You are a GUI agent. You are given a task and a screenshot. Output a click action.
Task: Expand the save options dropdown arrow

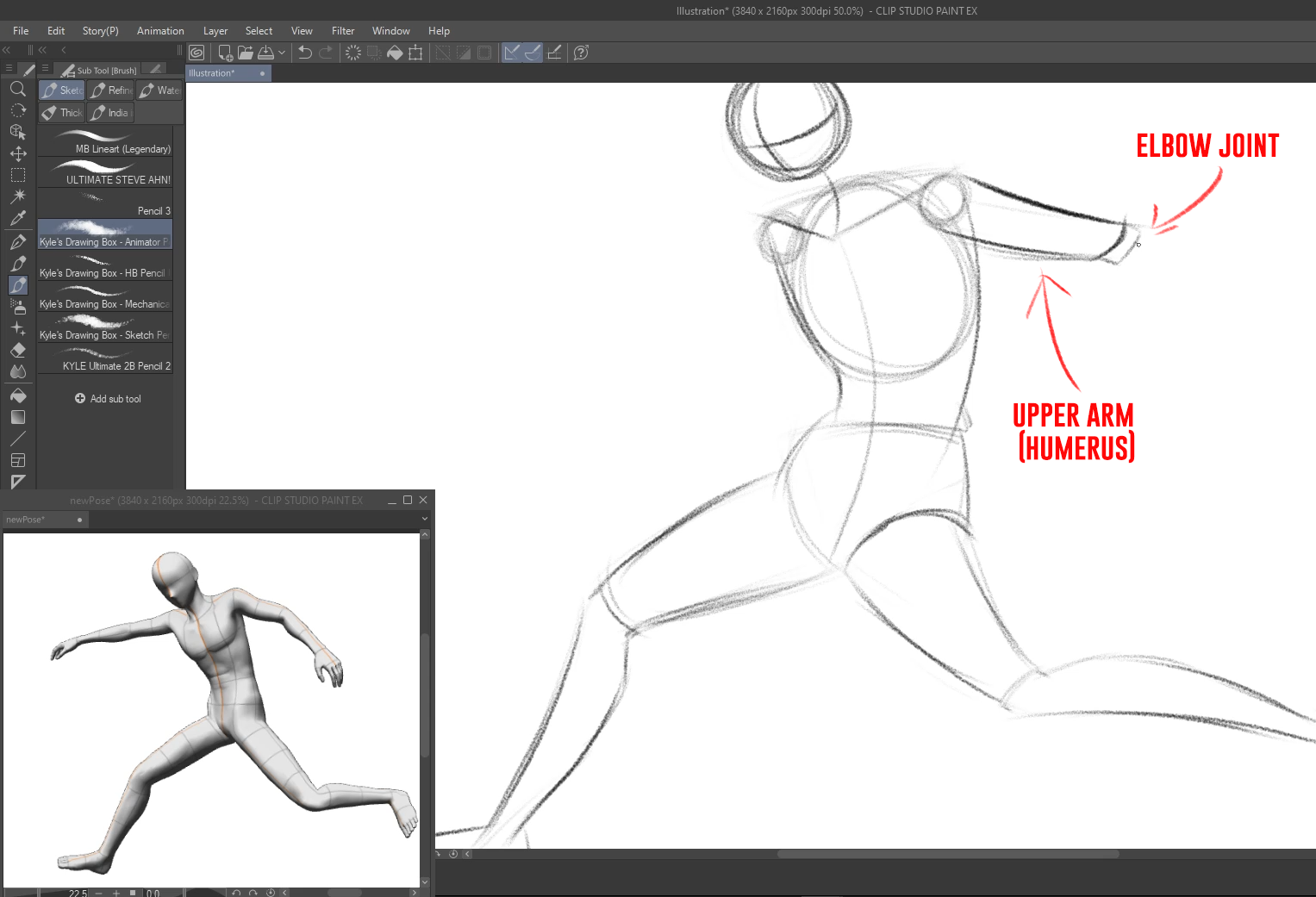pos(282,53)
